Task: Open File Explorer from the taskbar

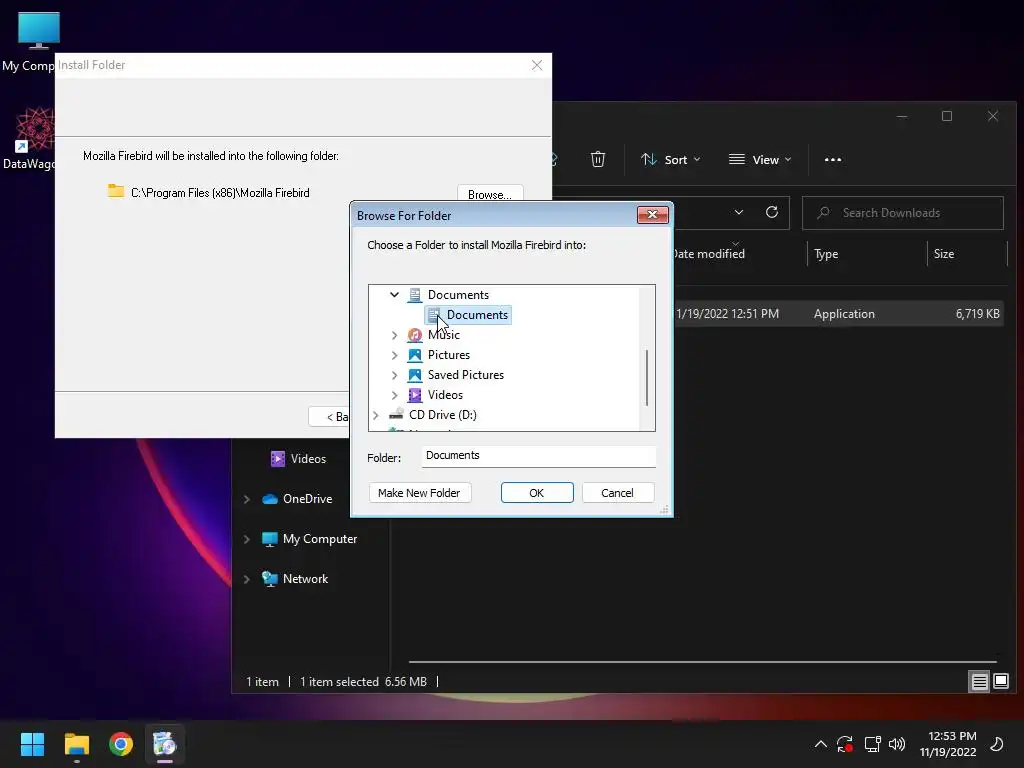Action: [76, 744]
